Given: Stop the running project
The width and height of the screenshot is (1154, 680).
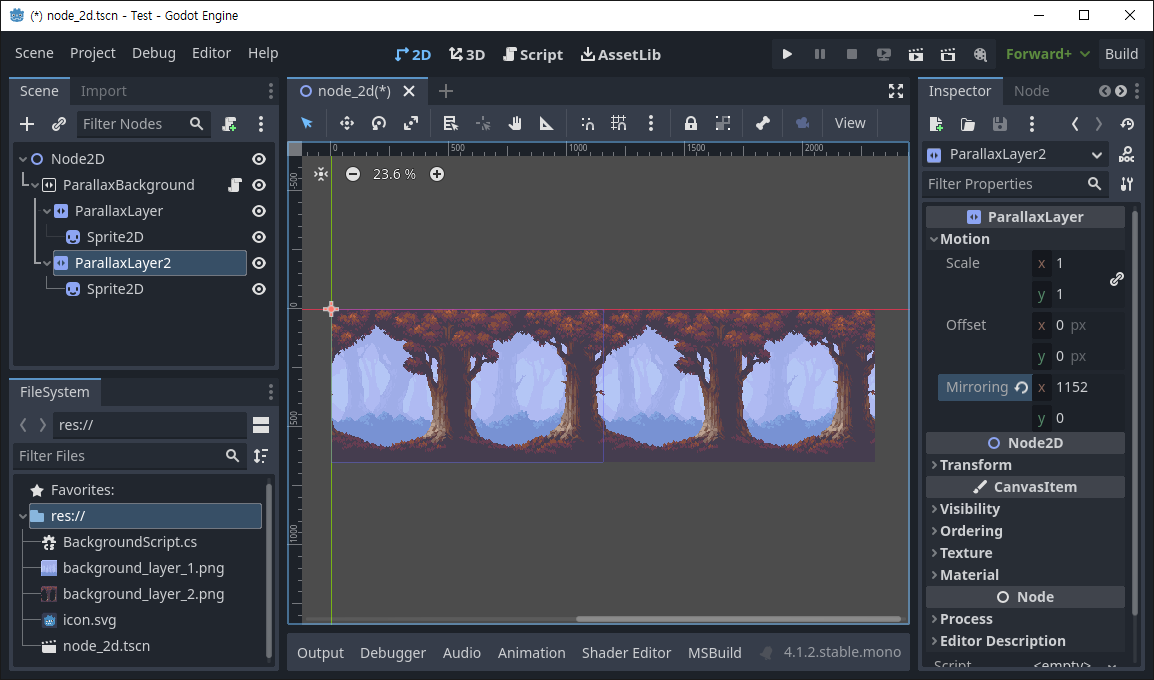Looking at the screenshot, I should pyautogui.click(x=852, y=54).
